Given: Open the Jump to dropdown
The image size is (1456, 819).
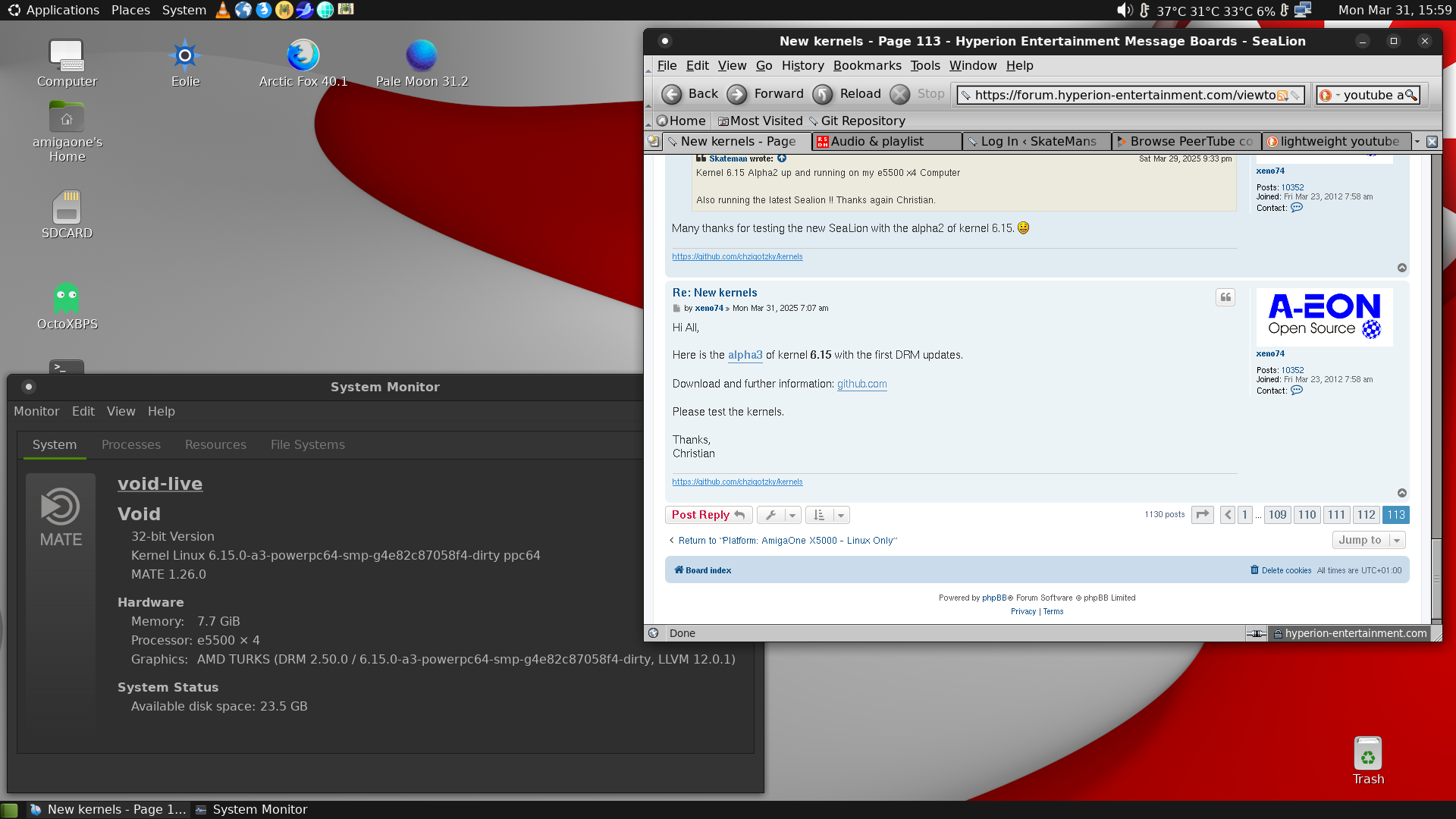Looking at the screenshot, I should 1369,540.
